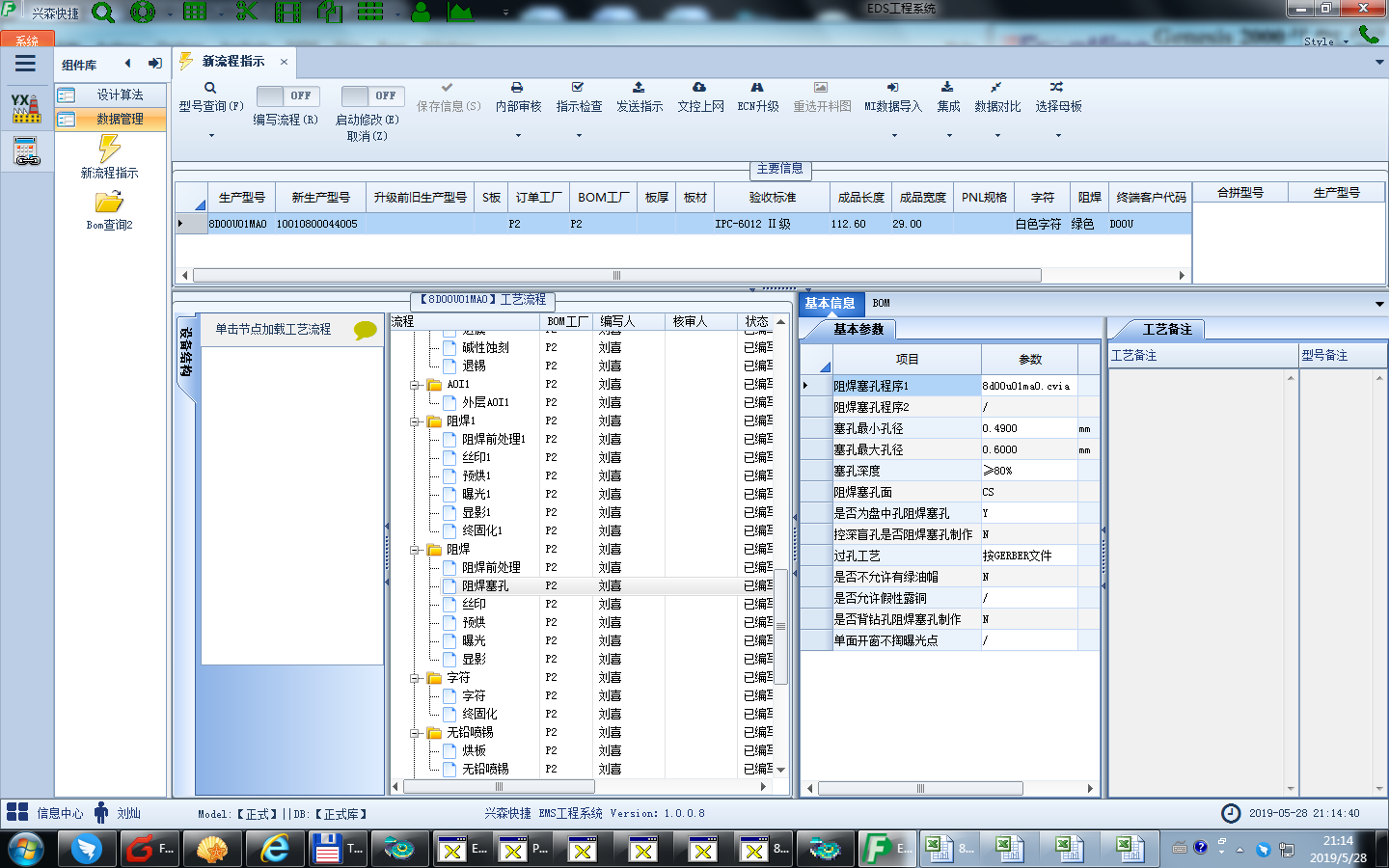Open dropdown arrow under 选择母板
This screenshot has height=868, width=1389.
click(1058, 136)
